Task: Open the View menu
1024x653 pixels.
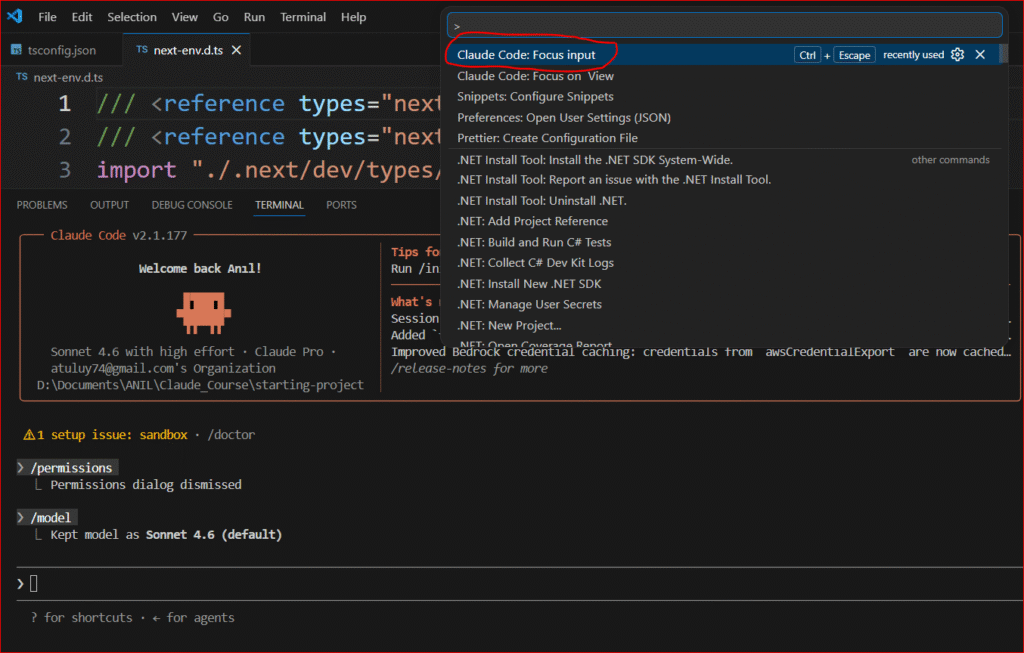Action: coord(185,17)
